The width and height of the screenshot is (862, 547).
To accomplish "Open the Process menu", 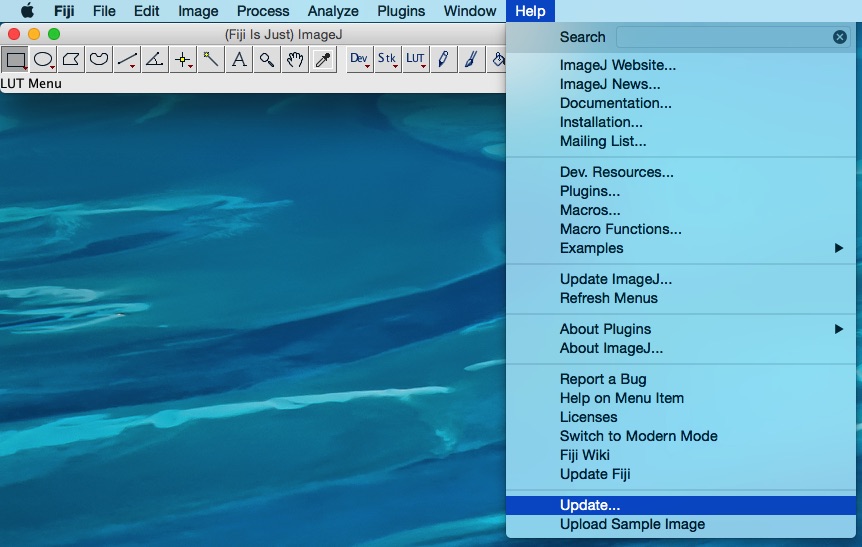I will pos(263,11).
